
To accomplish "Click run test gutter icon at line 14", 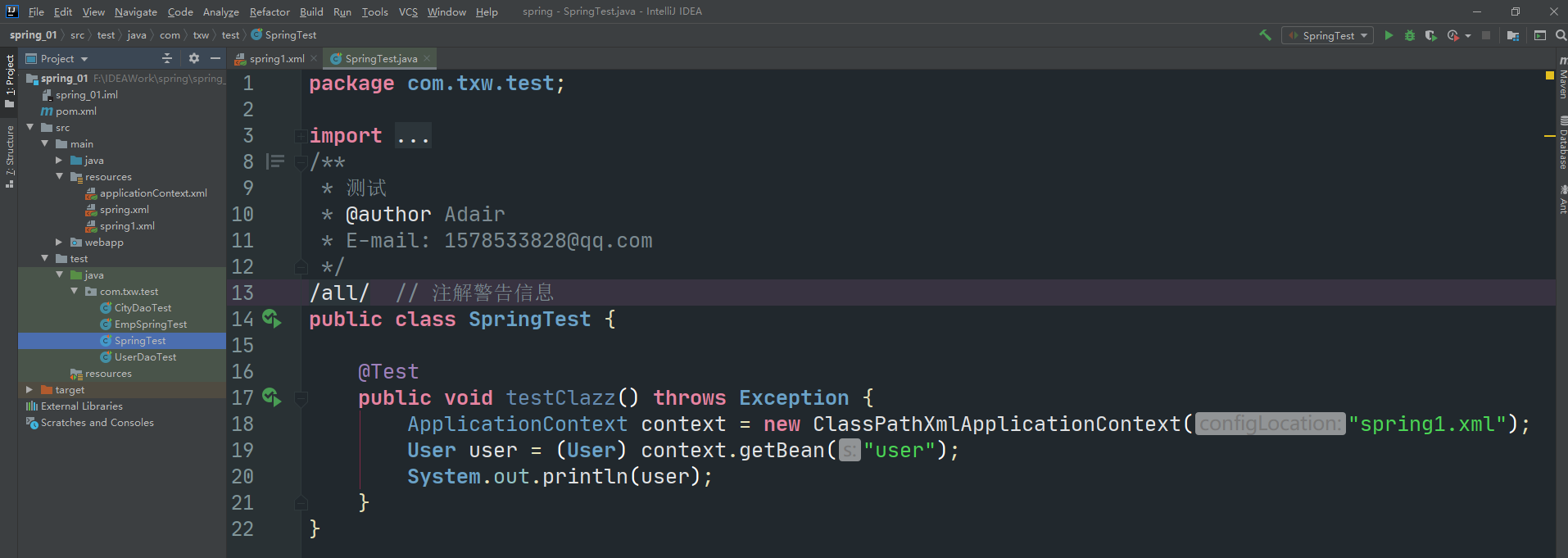I will 271,319.
